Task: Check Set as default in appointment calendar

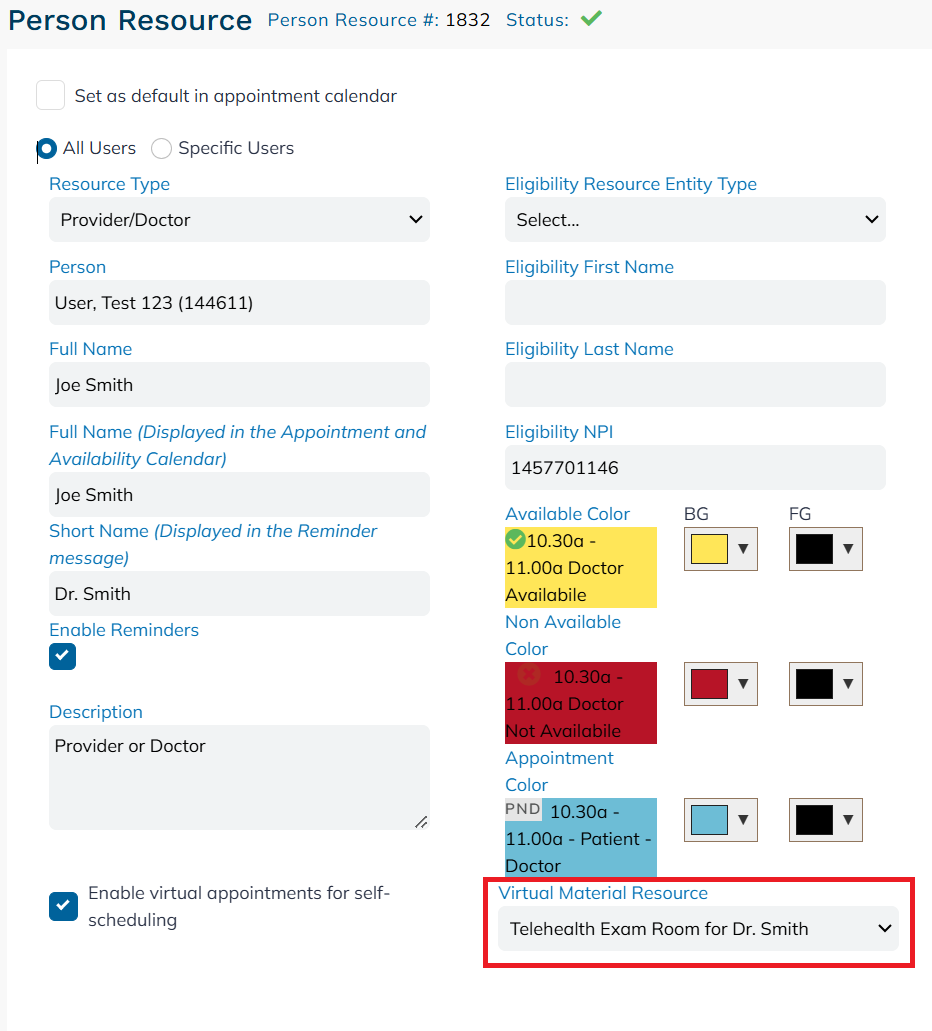Action: (x=51, y=95)
